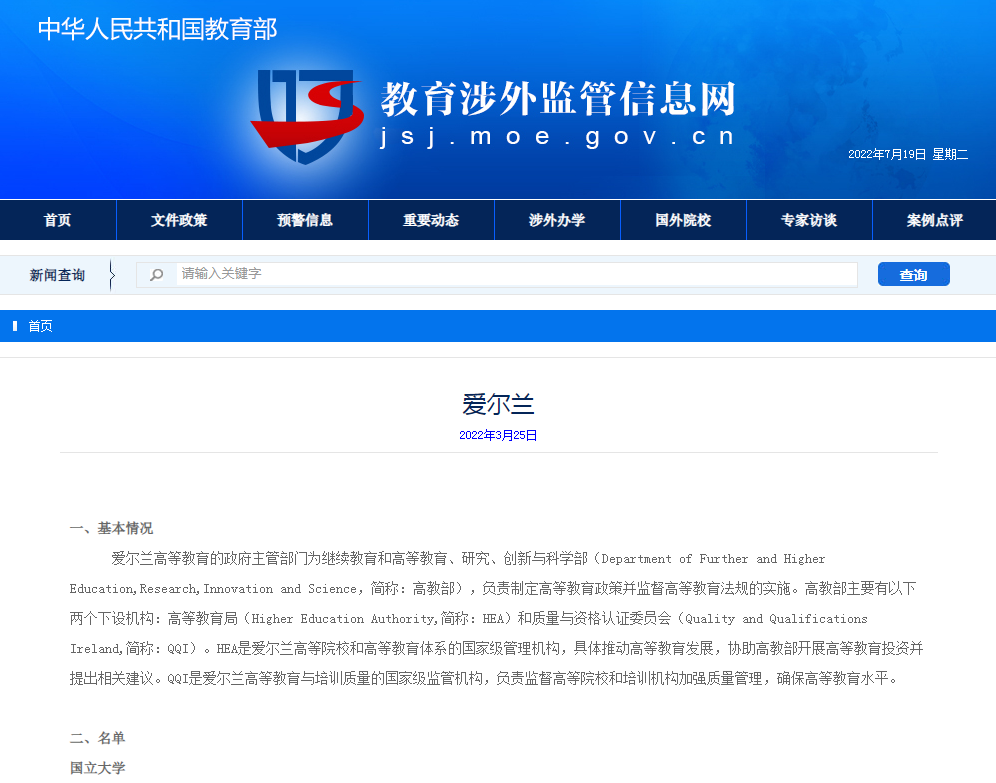The height and width of the screenshot is (783, 996).
Task: Click the 教育涉外监管信息网 site title
Action: pos(558,98)
